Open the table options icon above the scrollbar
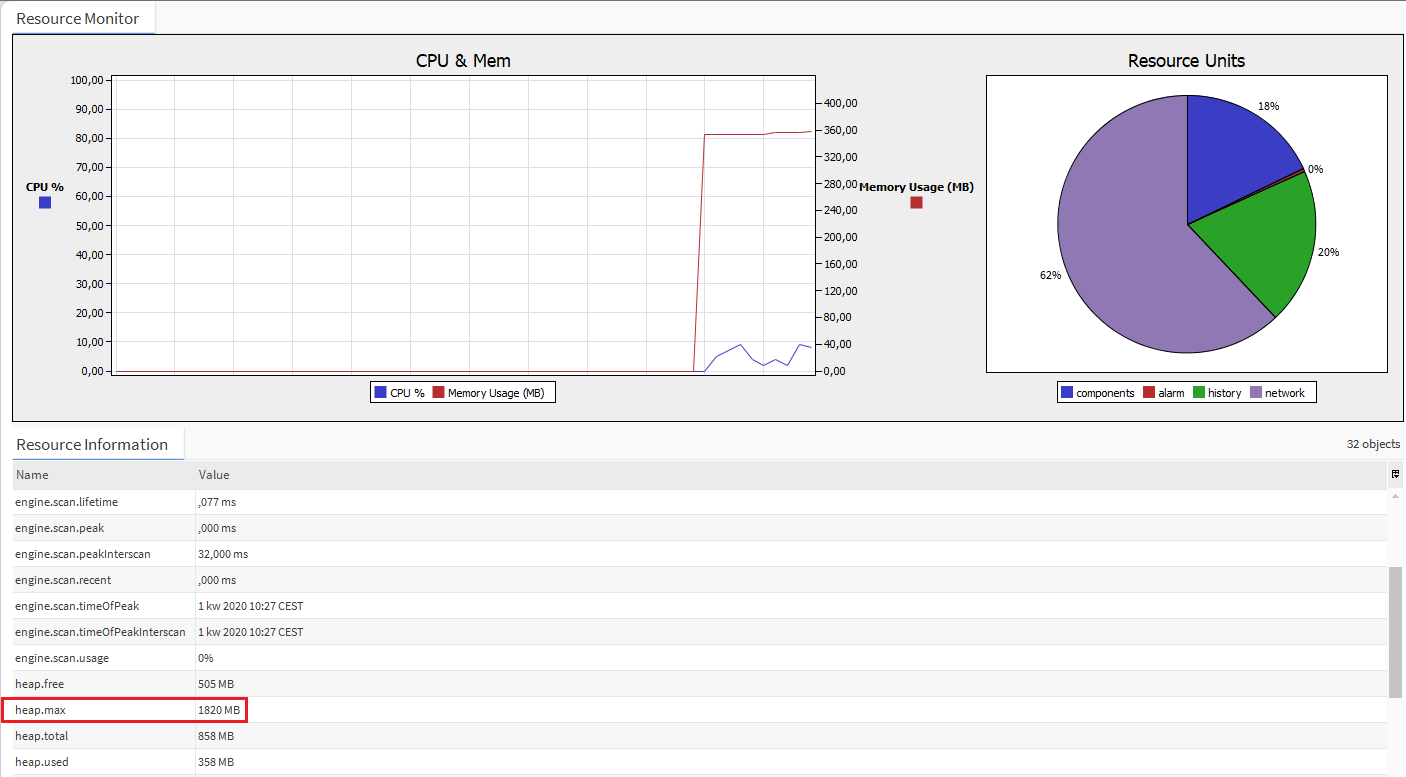The width and height of the screenshot is (1406, 777). tap(1395, 474)
